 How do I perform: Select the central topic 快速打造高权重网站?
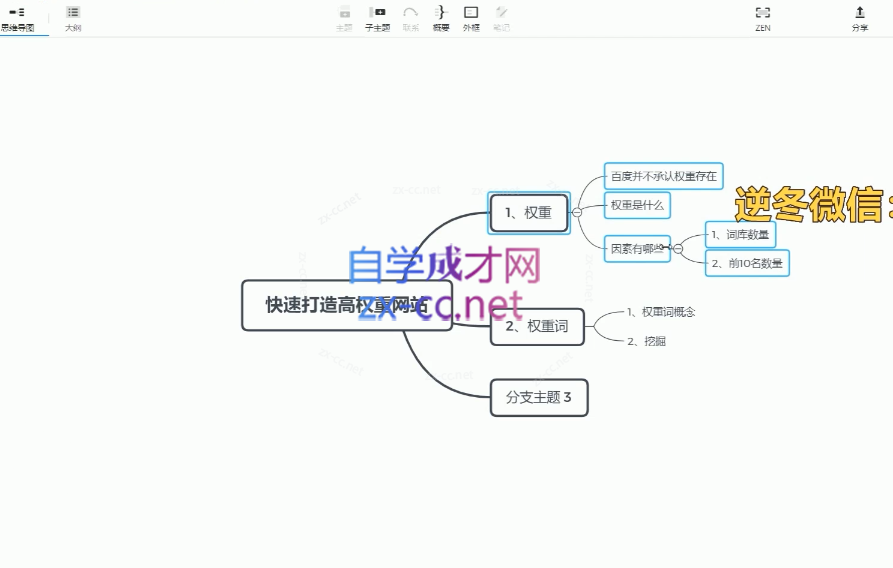347,305
